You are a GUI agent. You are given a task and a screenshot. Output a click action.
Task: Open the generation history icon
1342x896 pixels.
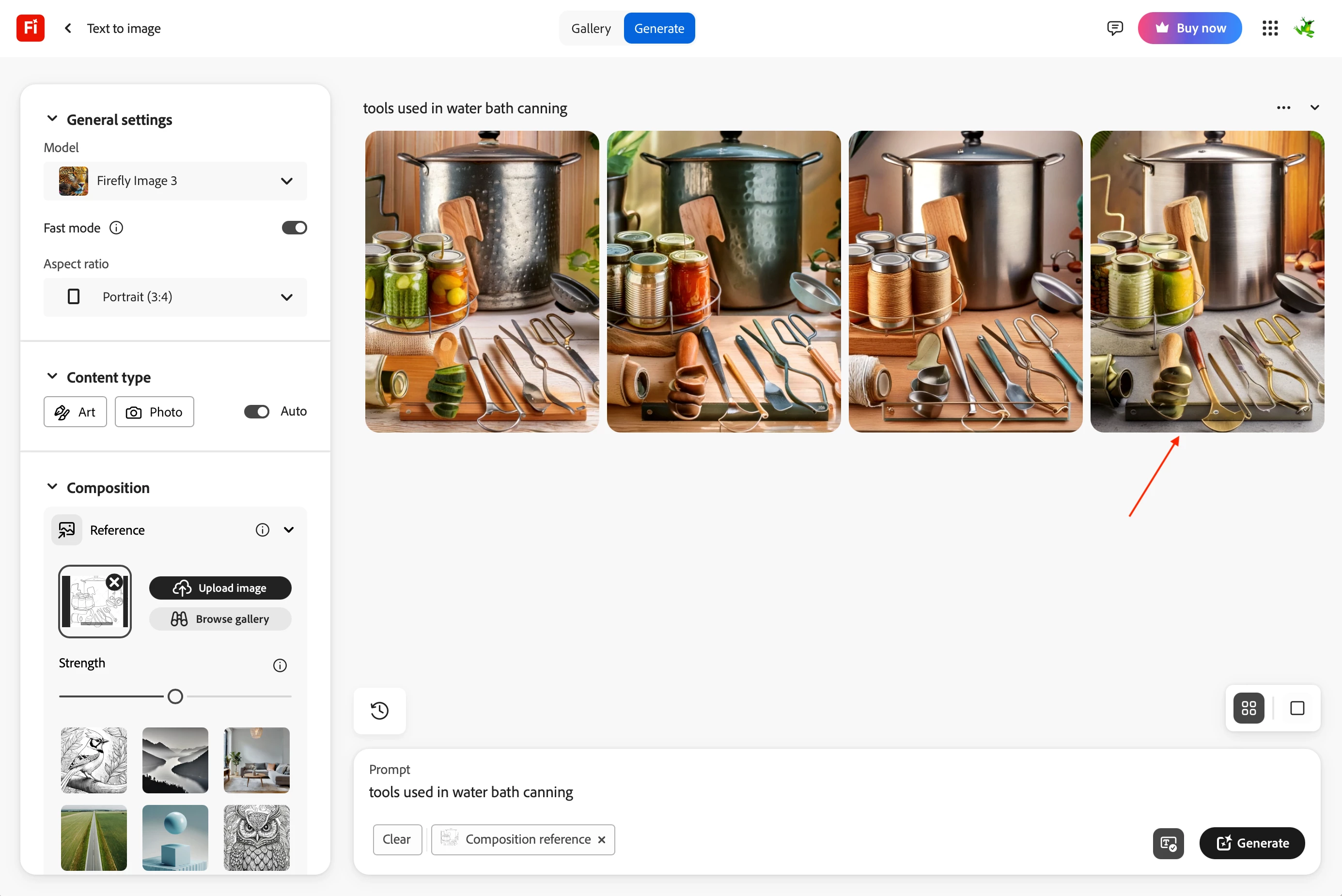379,711
